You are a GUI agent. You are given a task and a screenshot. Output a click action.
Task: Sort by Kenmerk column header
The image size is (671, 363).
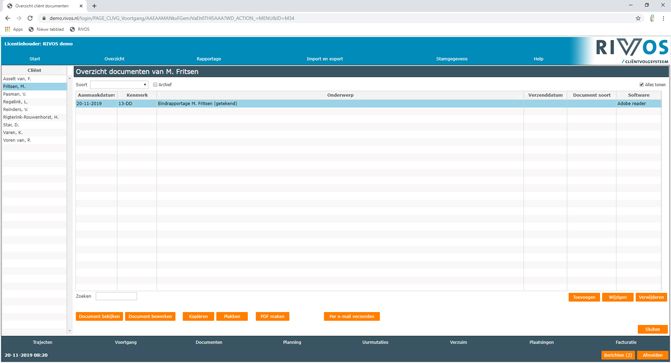[137, 95]
